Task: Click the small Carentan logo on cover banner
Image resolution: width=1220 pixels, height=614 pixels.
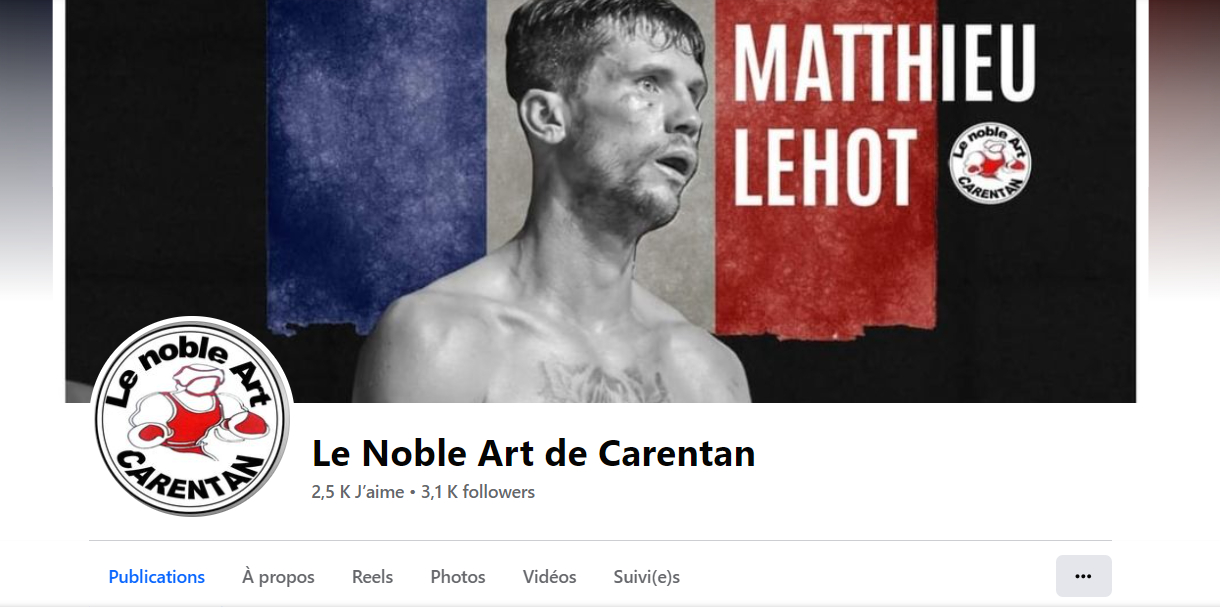Action: 990,162
